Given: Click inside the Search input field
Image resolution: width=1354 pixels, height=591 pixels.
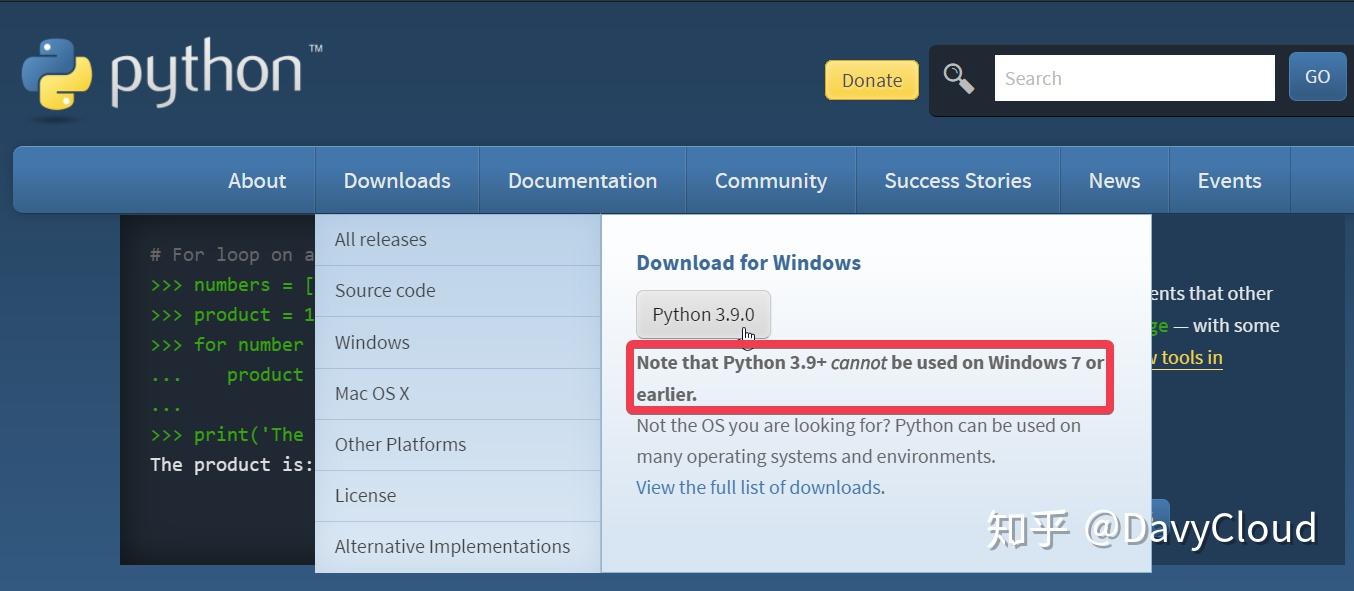Looking at the screenshot, I should [x=1134, y=77].
